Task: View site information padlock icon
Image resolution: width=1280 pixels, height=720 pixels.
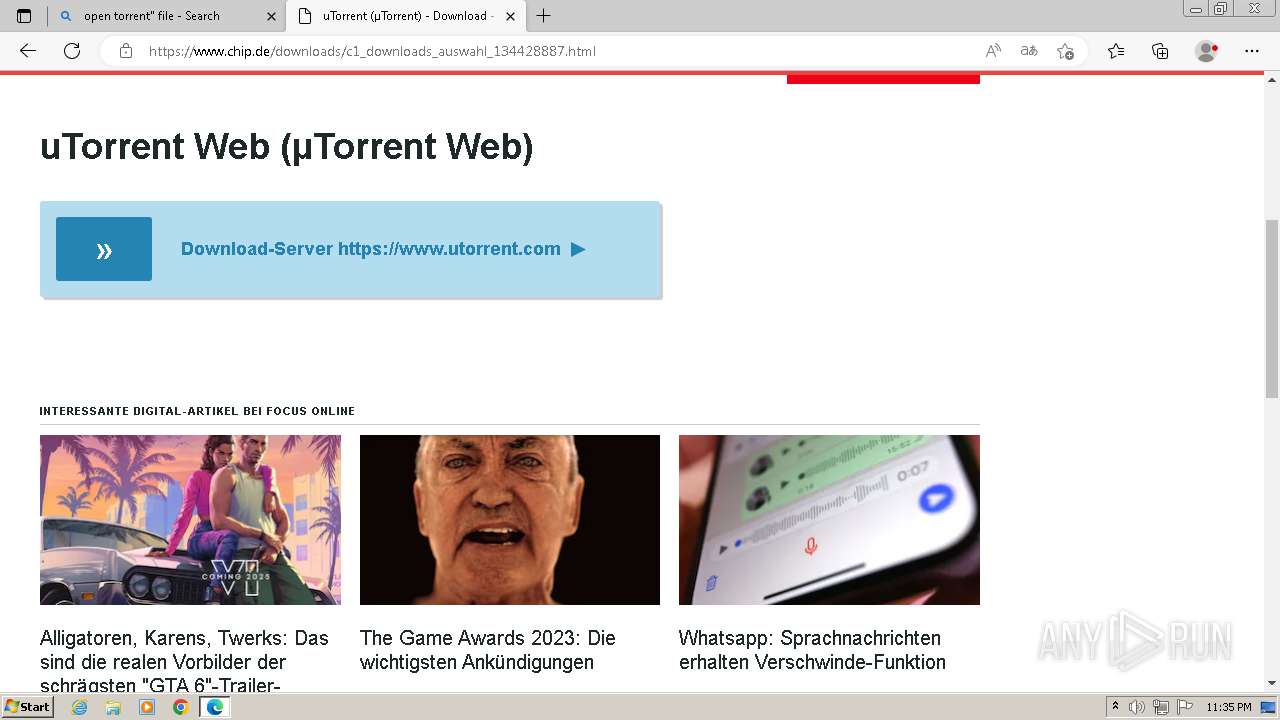Action: pyautogui.click(x=126, y=51)
